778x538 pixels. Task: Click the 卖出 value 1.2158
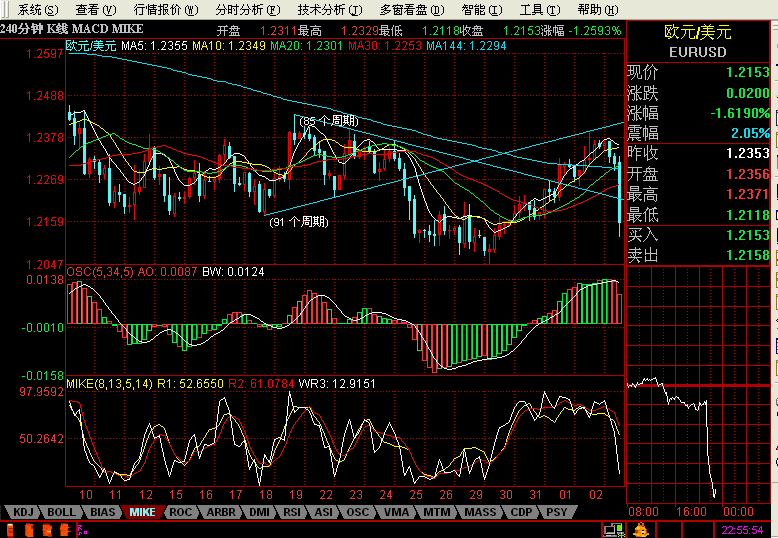tap(748, 255)
